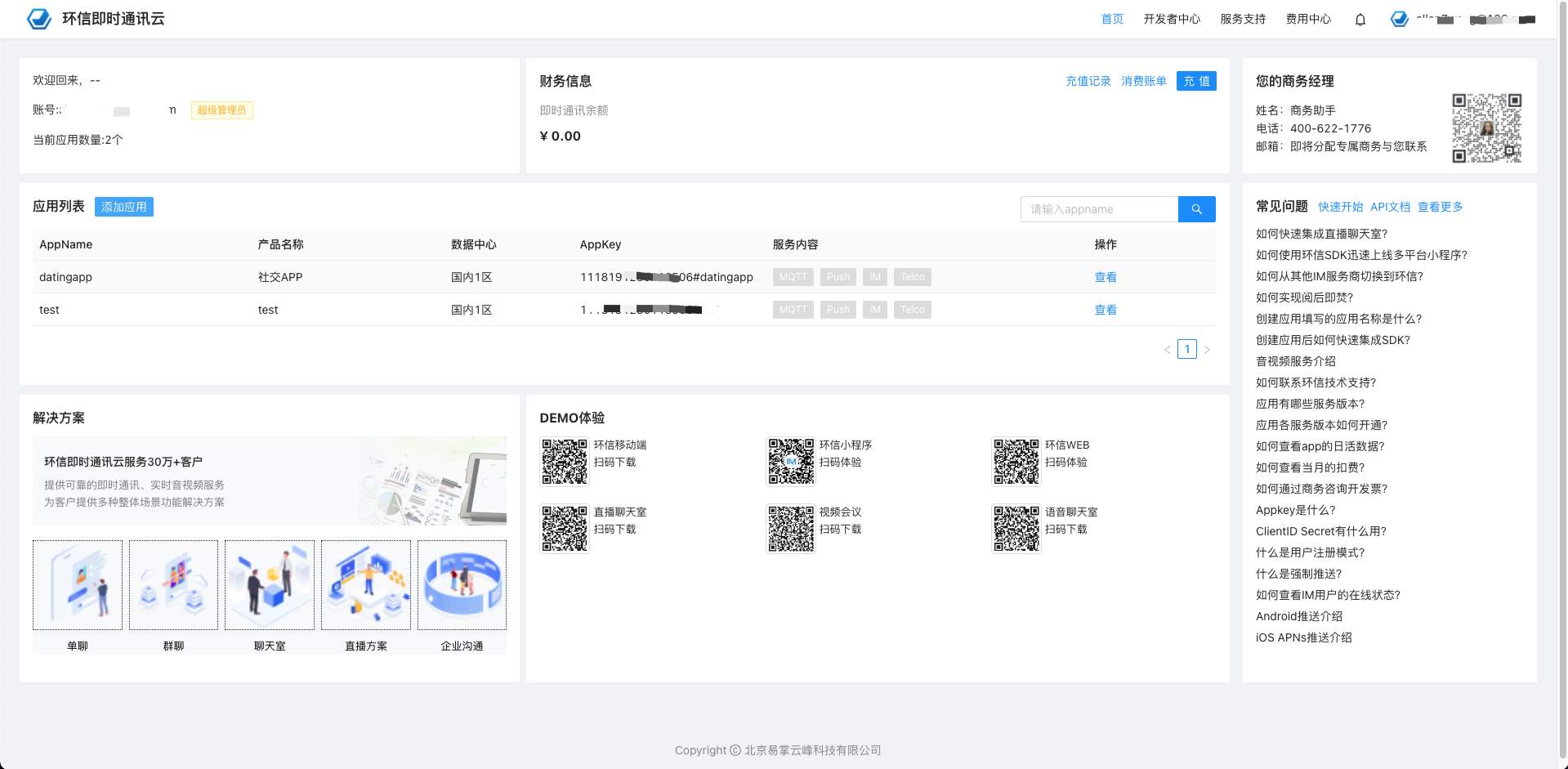1568x769 pixels.
Task: Click Telco tag in test row
Action: (913, 310)
